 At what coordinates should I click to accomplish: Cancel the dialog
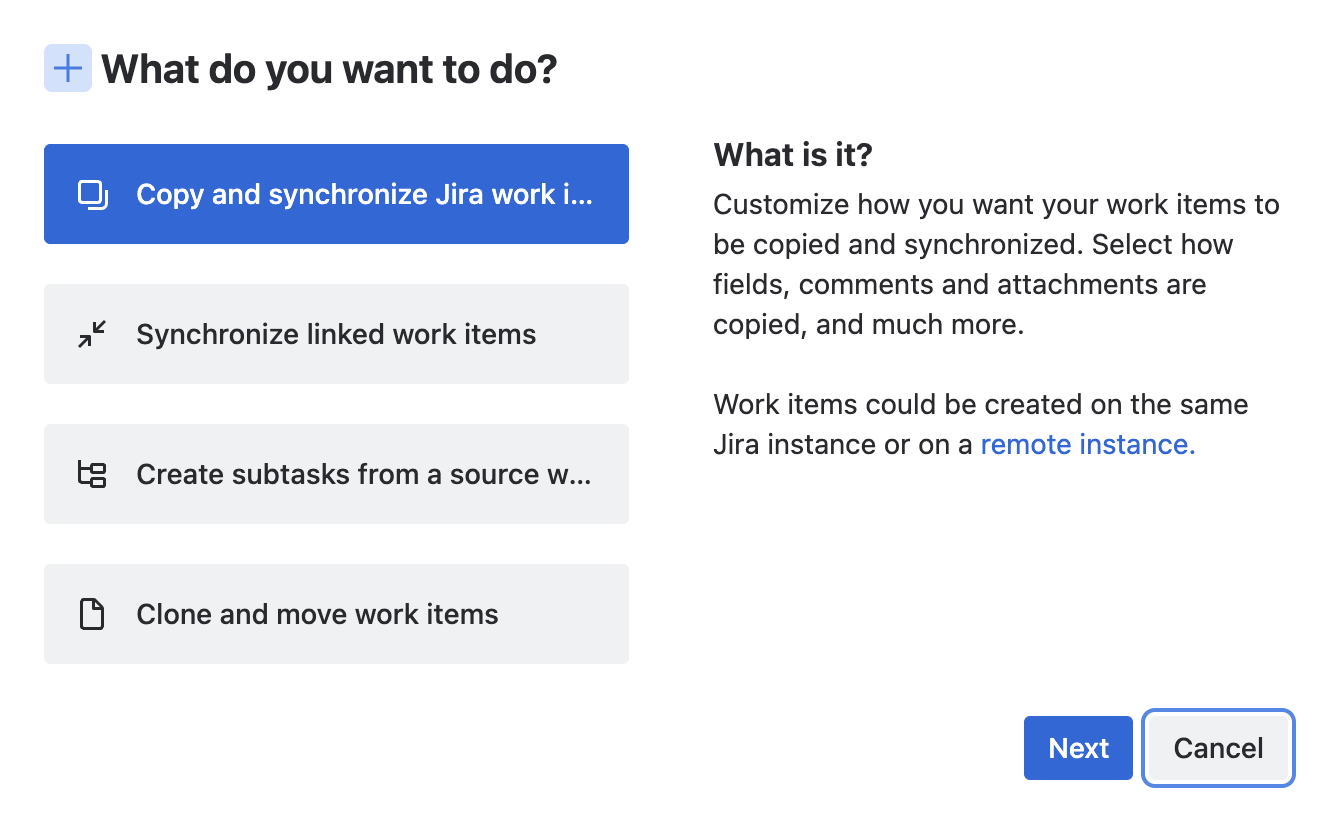[1218, 748]
